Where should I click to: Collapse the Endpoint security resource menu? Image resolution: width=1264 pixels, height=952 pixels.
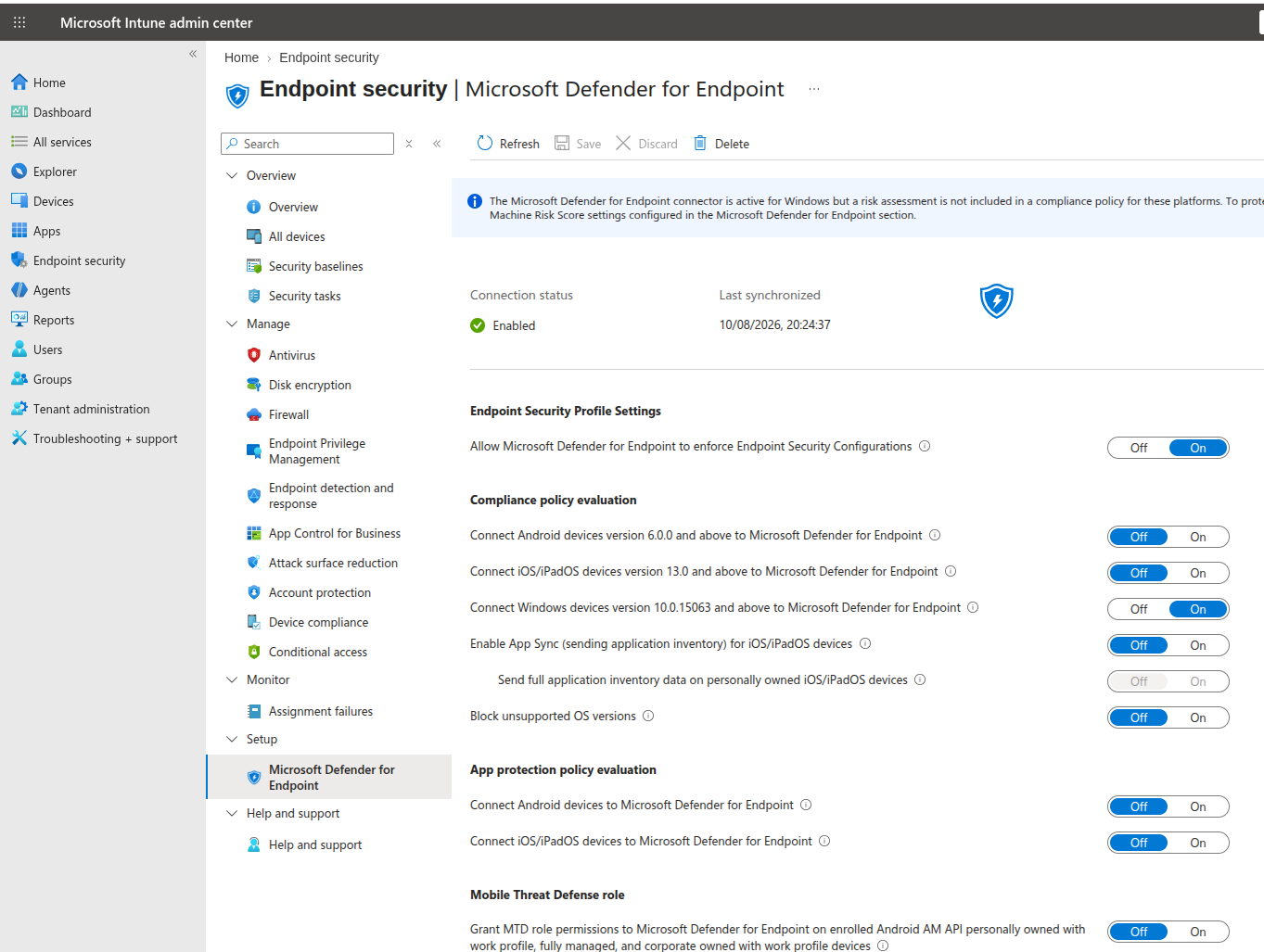437,144
